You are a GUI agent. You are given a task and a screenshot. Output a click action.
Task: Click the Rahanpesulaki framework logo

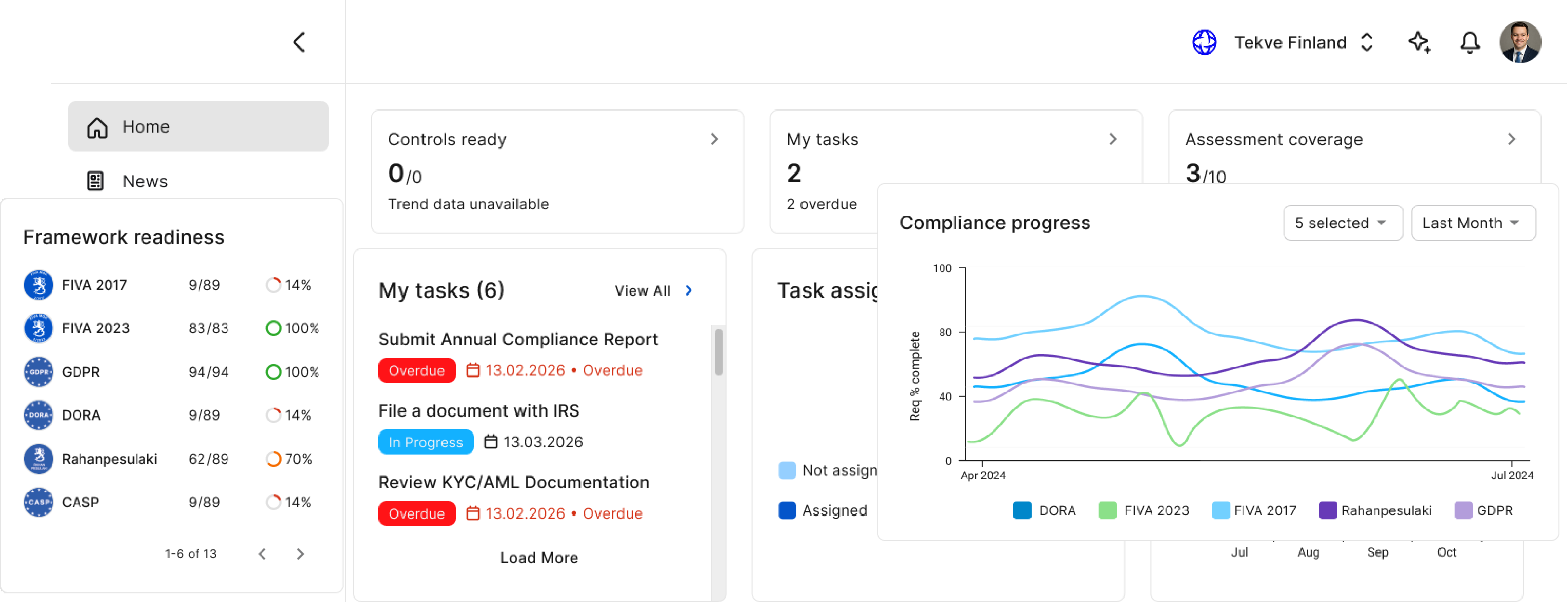click(38, 459)
